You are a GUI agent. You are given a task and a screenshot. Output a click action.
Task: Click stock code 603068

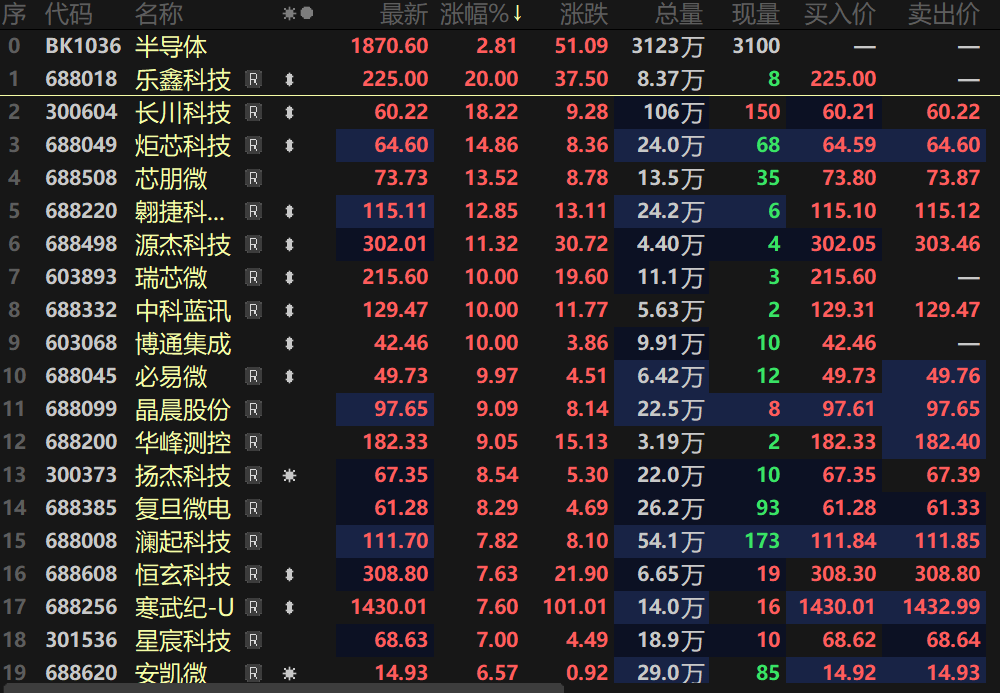click(x=82, y=343)
